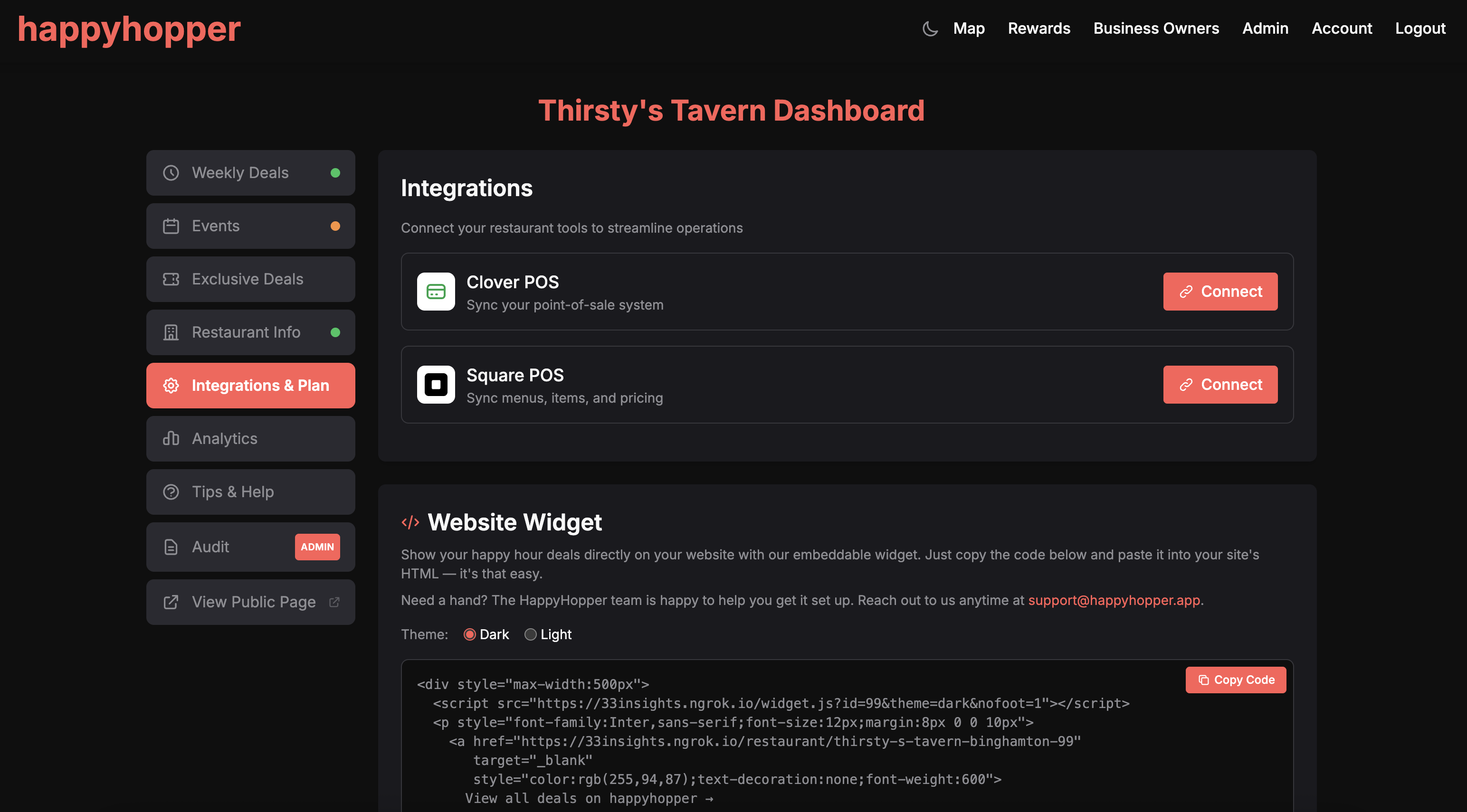Open Business Owners nav link

(1156, 28)
